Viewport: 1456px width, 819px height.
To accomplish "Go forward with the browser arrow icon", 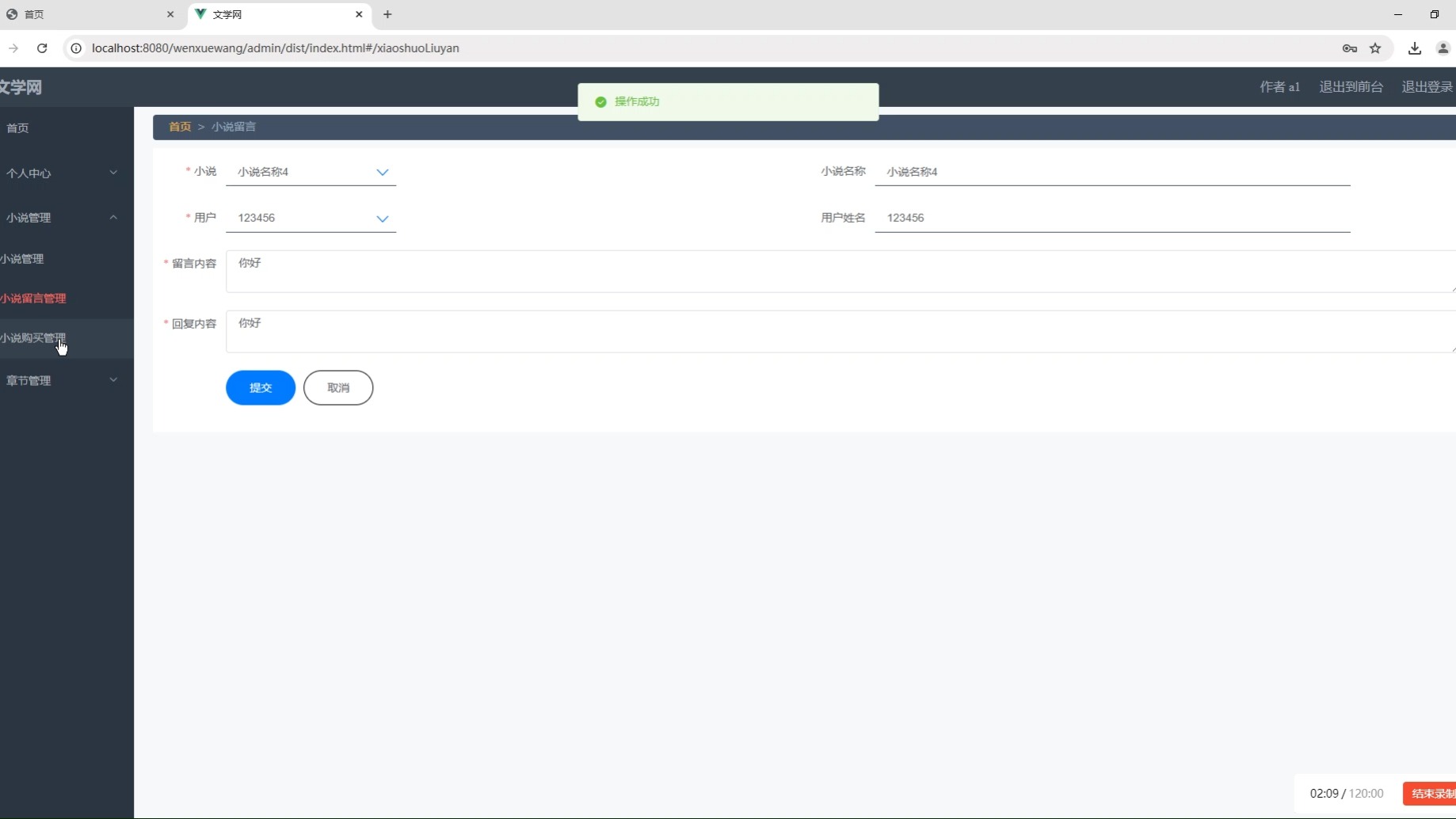I will pos(13,48).
